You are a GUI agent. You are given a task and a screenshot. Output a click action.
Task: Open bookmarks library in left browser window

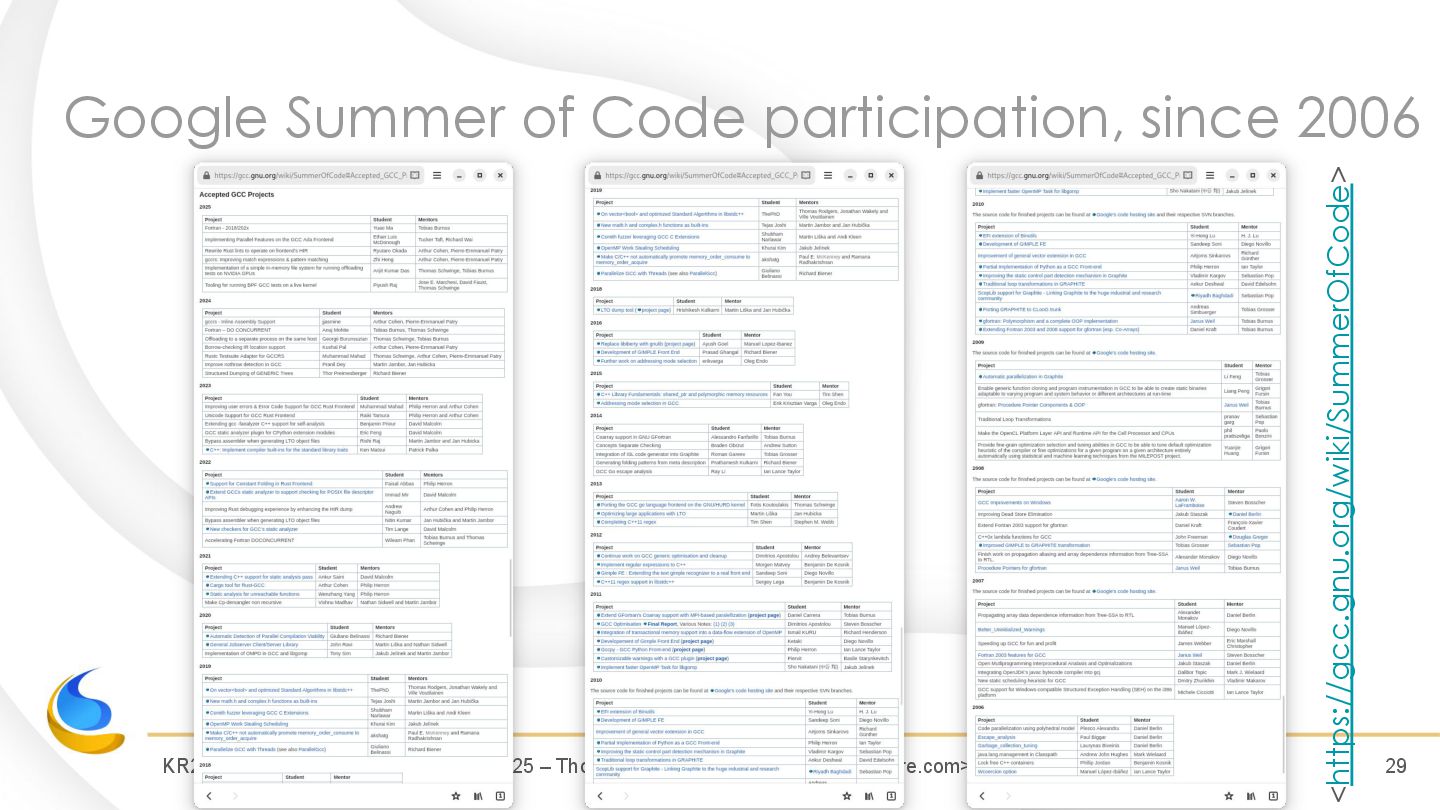(x=478, y=796)
